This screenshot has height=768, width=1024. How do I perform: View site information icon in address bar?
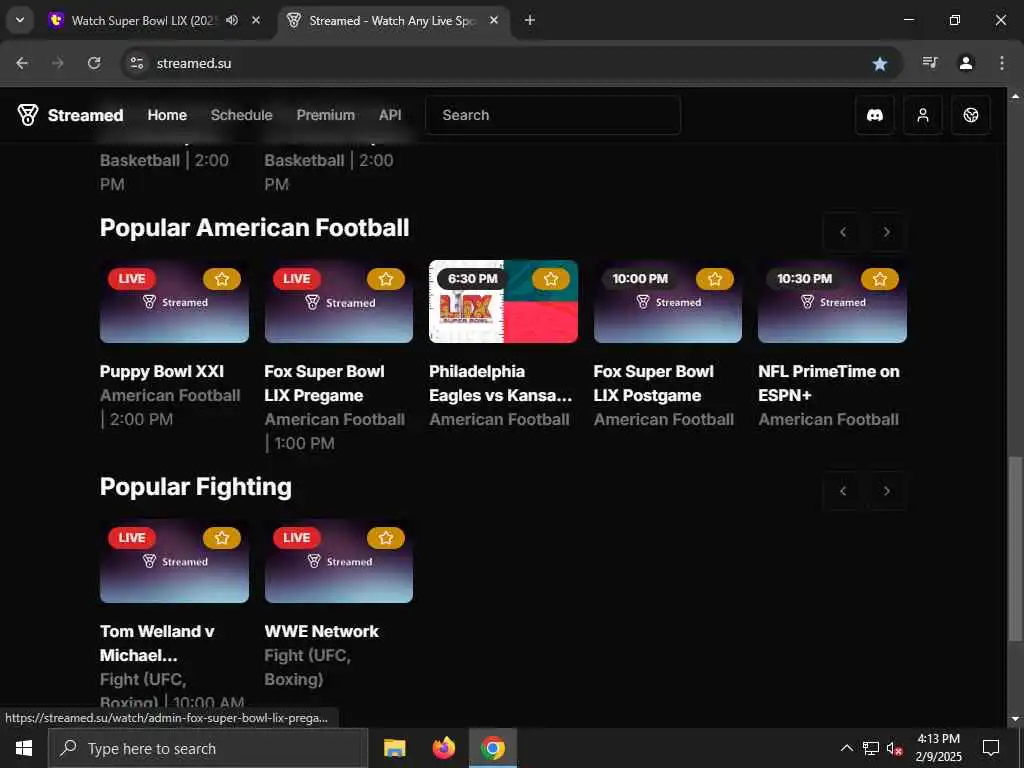click(x=136, y=63)
